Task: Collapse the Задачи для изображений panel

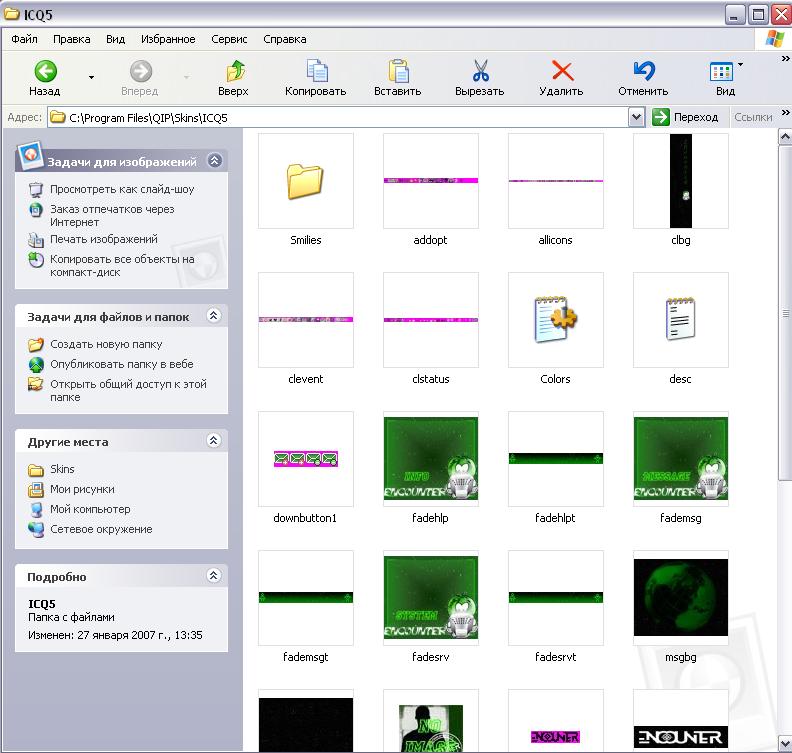Action: point(215,160)
